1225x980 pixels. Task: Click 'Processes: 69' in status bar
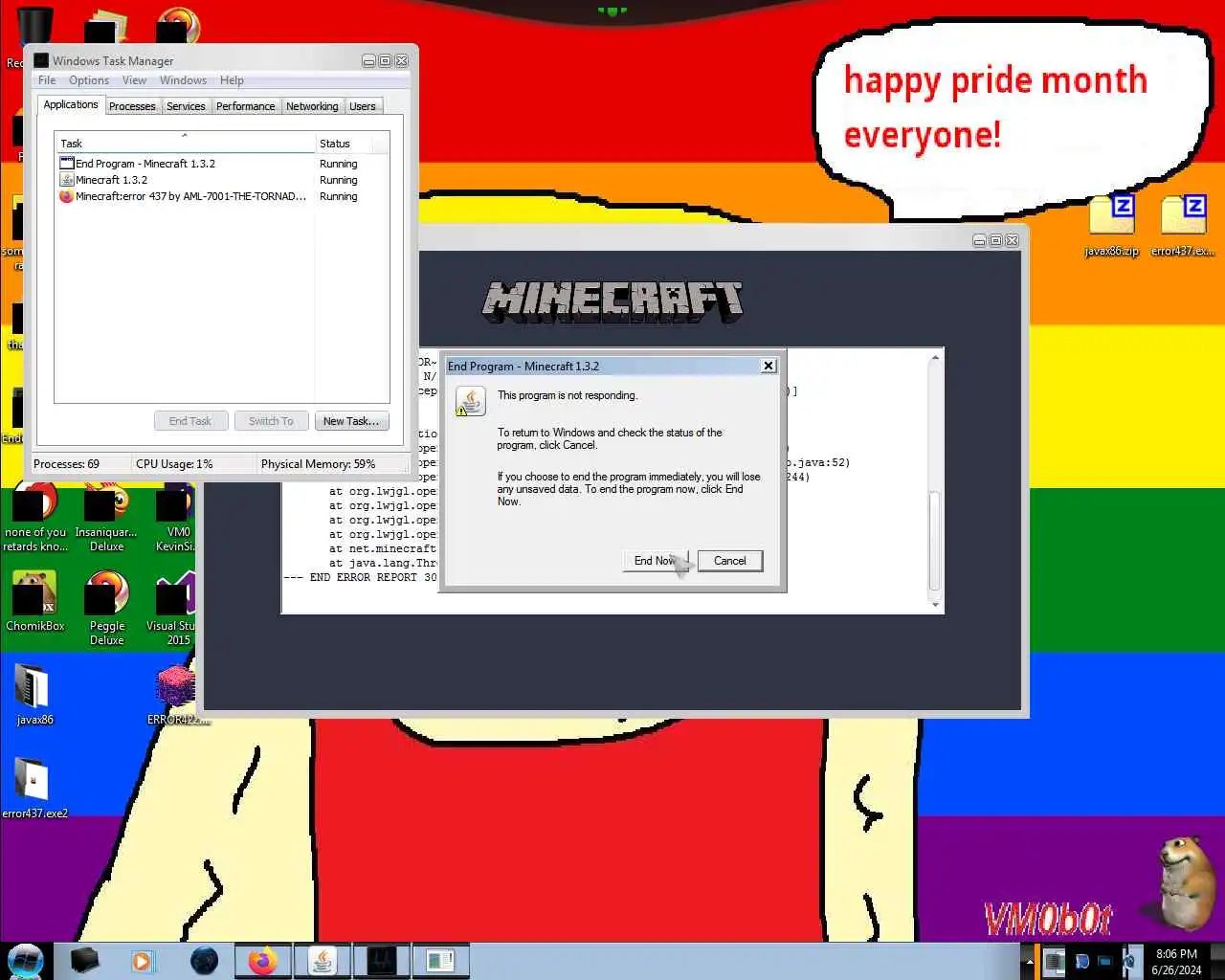[x=67, y=464]
